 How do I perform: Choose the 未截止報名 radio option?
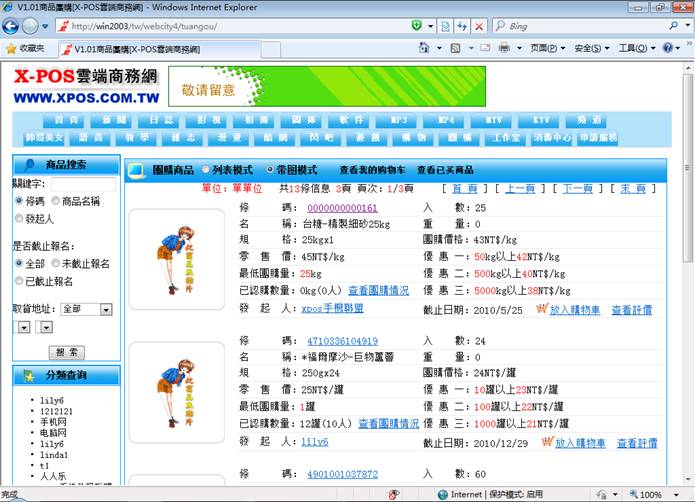click(x=55, y=264)
